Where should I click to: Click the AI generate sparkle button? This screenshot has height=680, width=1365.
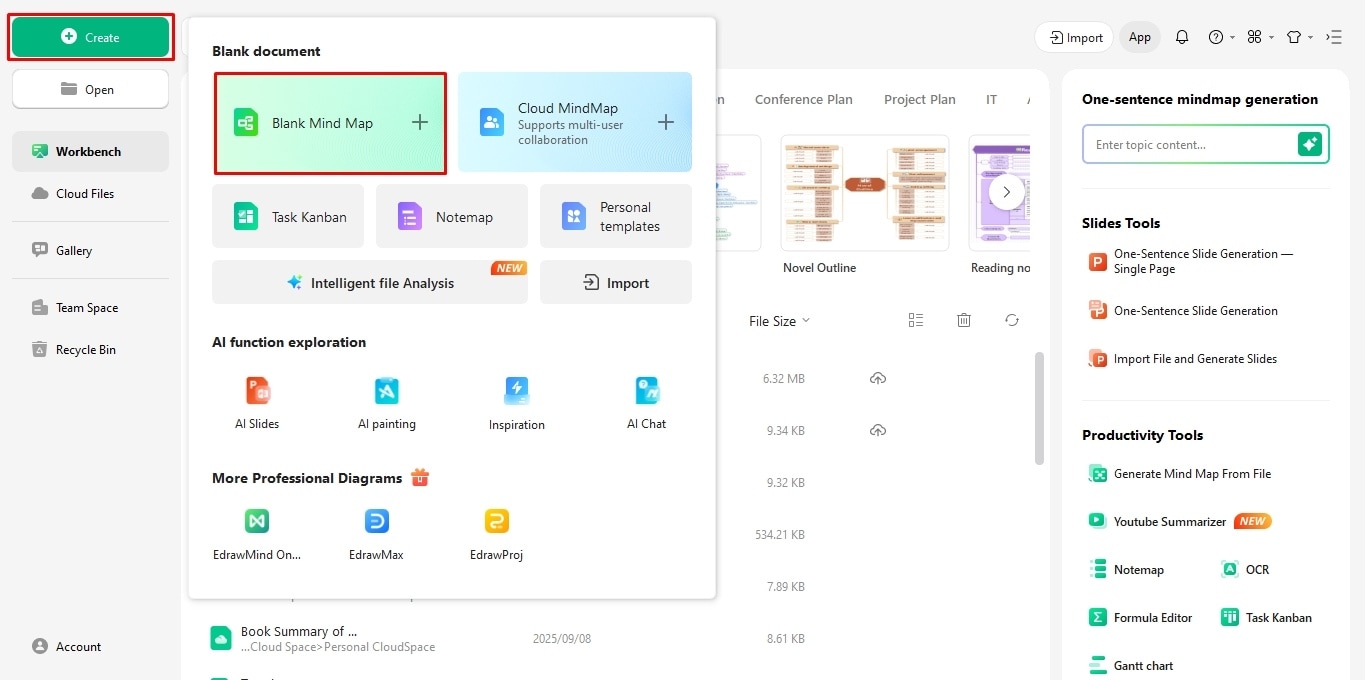click(x=1310, y=144)
